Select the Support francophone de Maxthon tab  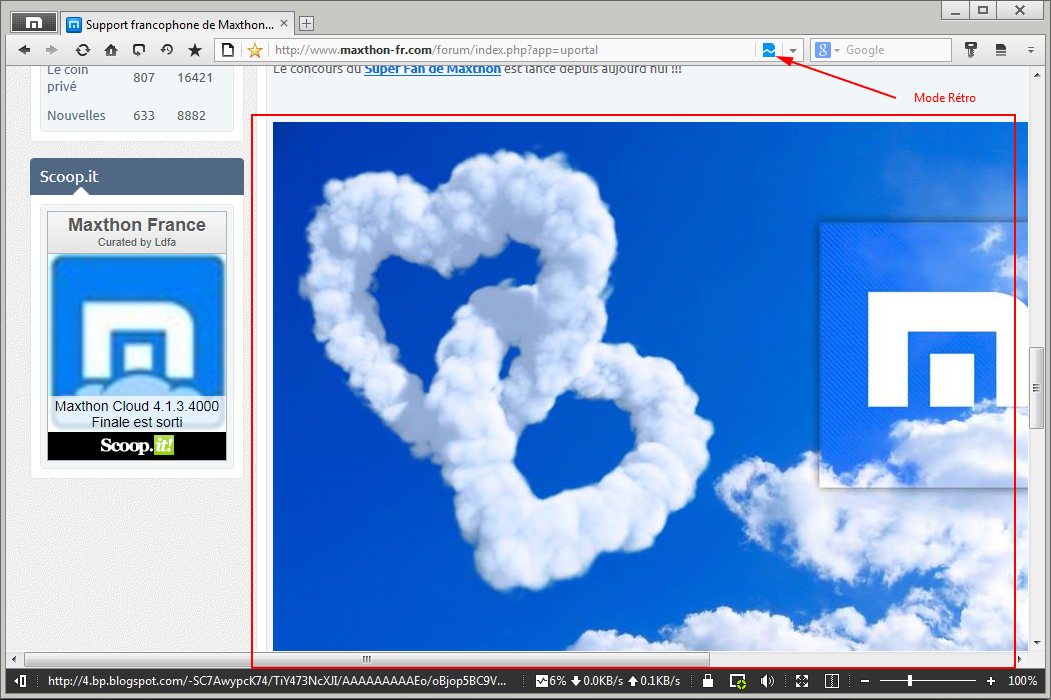[x=178, y=24]
